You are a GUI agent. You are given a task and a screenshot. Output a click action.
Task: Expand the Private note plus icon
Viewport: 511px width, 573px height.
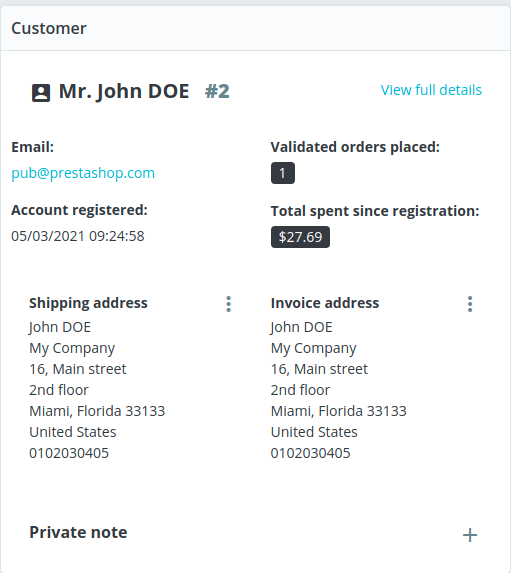click(470, 535)
